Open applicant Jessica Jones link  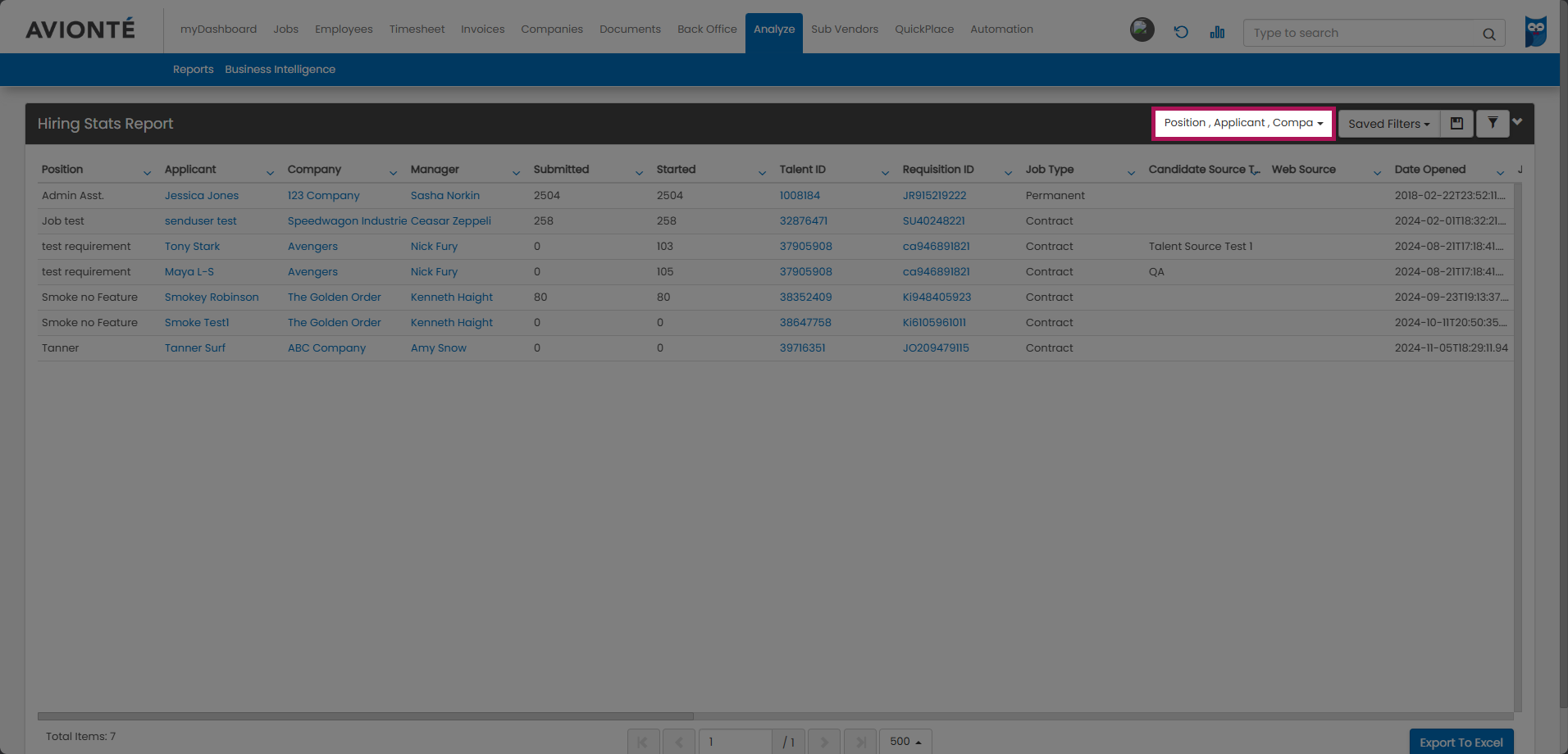coord(202,196)
